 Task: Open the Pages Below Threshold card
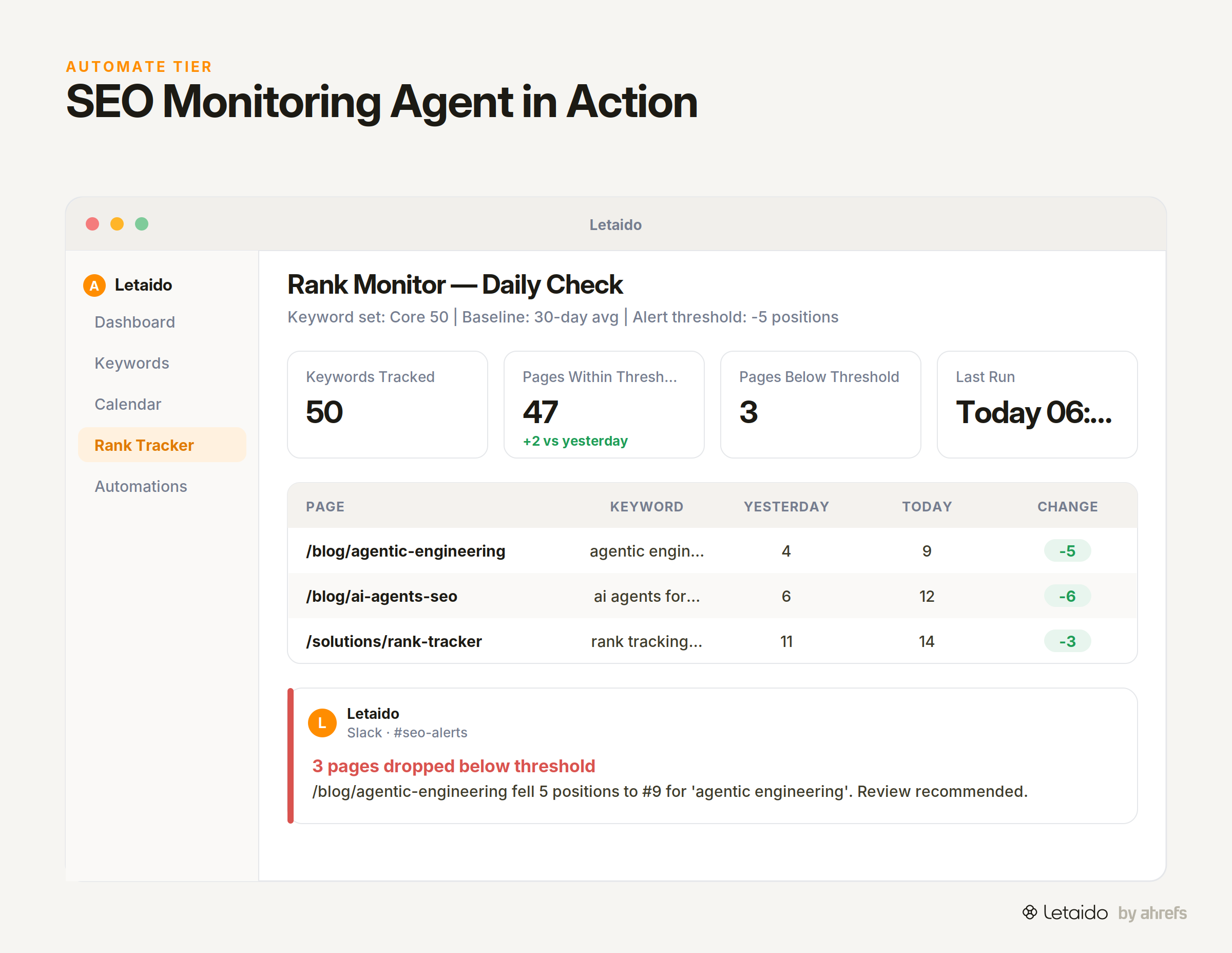821,405
